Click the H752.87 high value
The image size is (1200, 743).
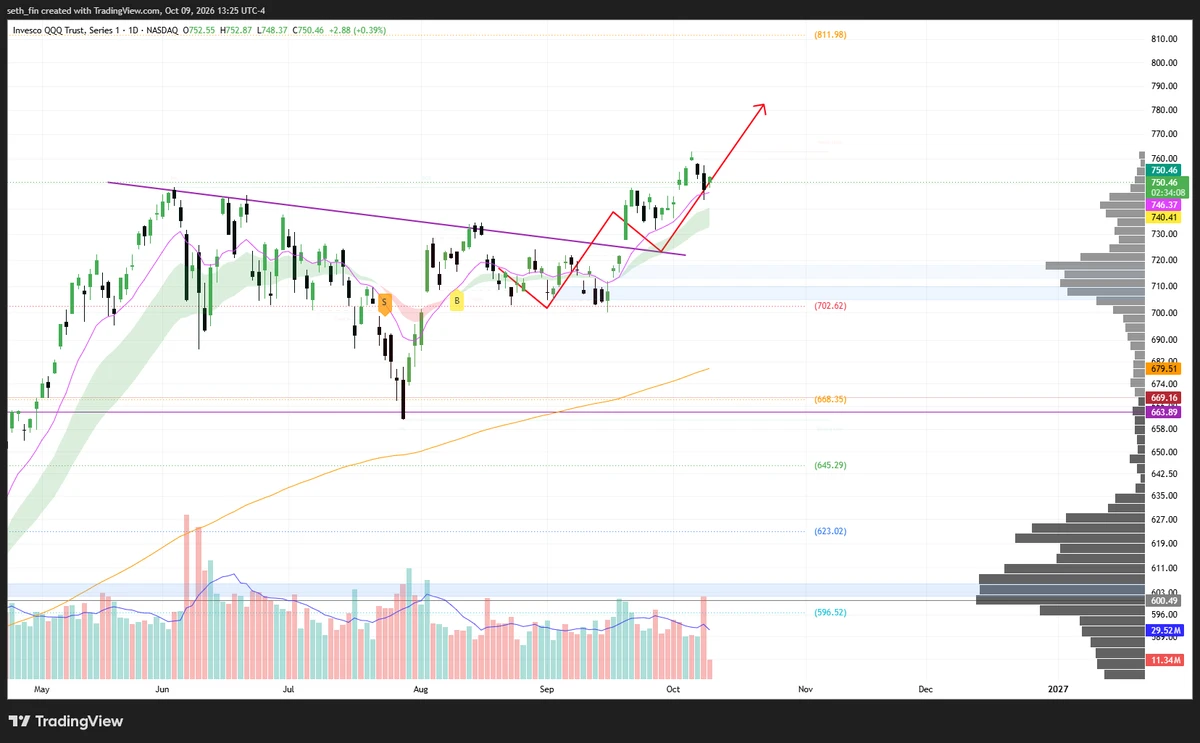click(235, 30)
